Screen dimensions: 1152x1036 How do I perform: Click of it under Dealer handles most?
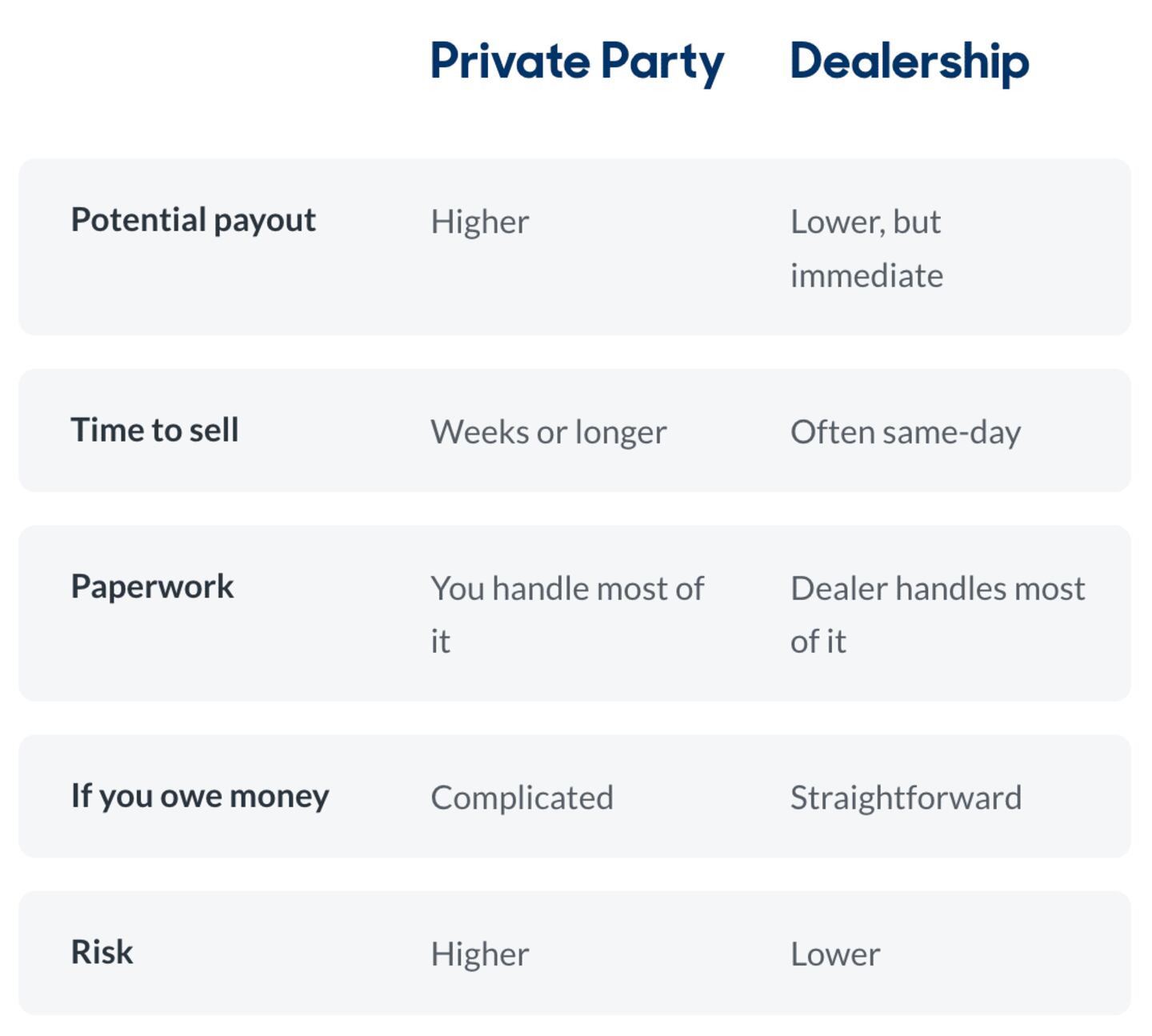point(818,642)
